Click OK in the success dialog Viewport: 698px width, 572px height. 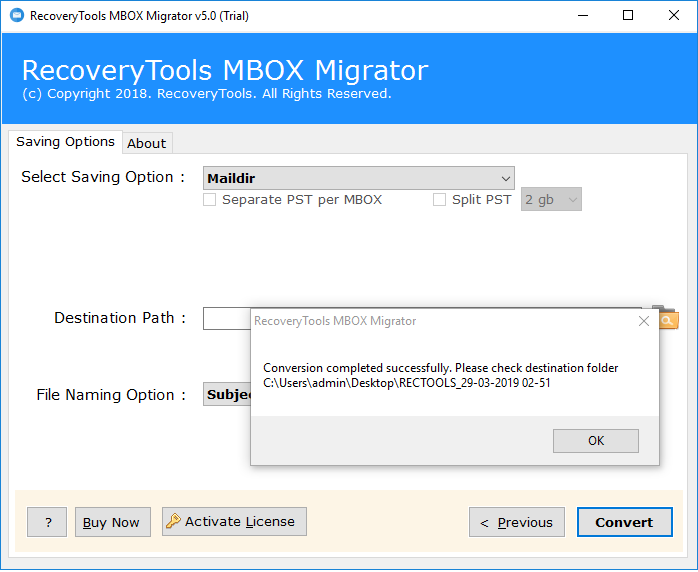tap(596, 441)
